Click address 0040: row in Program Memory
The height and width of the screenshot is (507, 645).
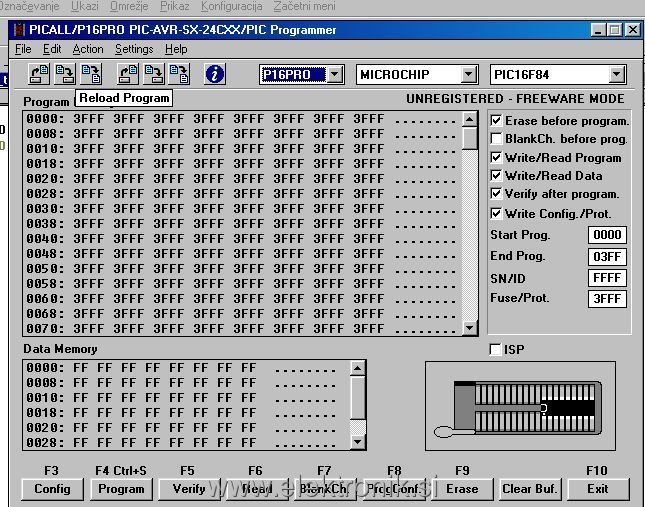tap(242, 238)
